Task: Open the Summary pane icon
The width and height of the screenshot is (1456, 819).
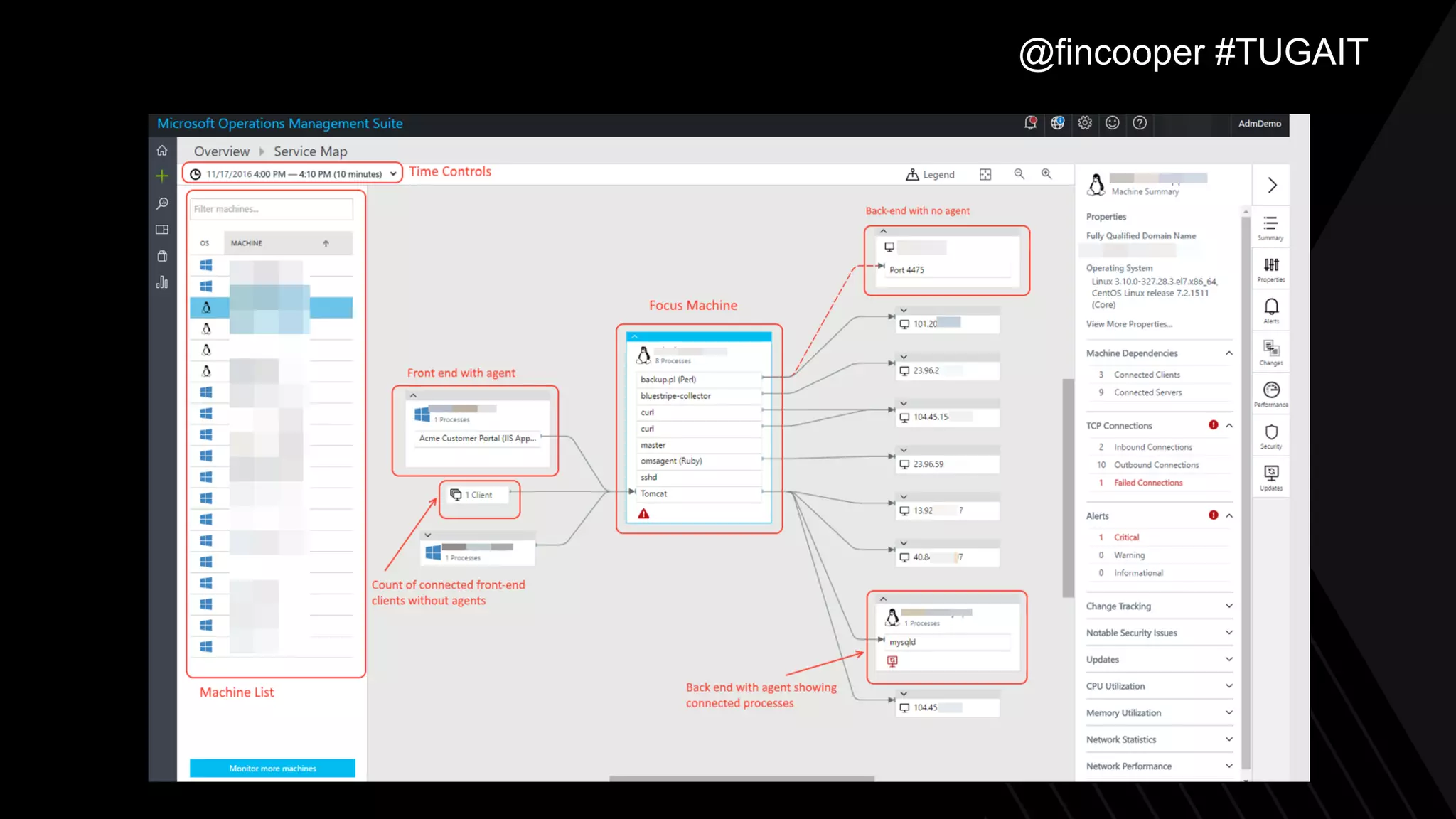Action: tap(1271, 227)
